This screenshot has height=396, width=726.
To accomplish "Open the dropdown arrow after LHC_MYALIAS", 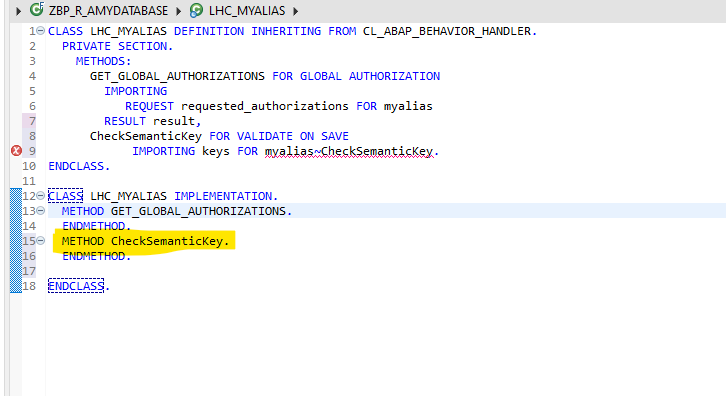I will [x=295, y=11].
